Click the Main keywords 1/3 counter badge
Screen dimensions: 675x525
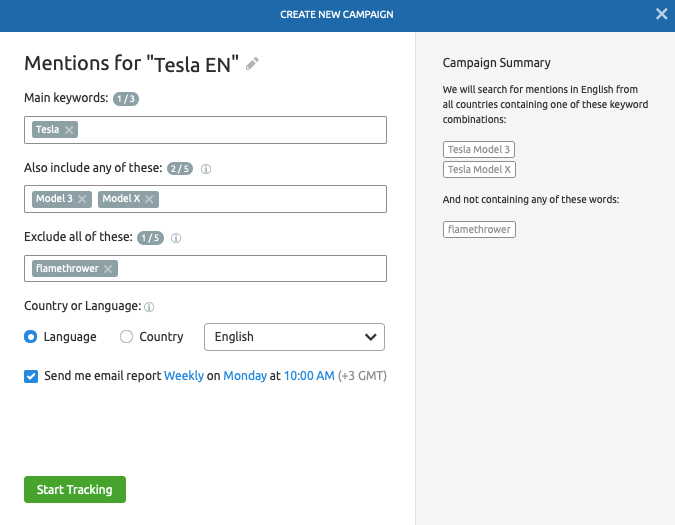point(126,99)
